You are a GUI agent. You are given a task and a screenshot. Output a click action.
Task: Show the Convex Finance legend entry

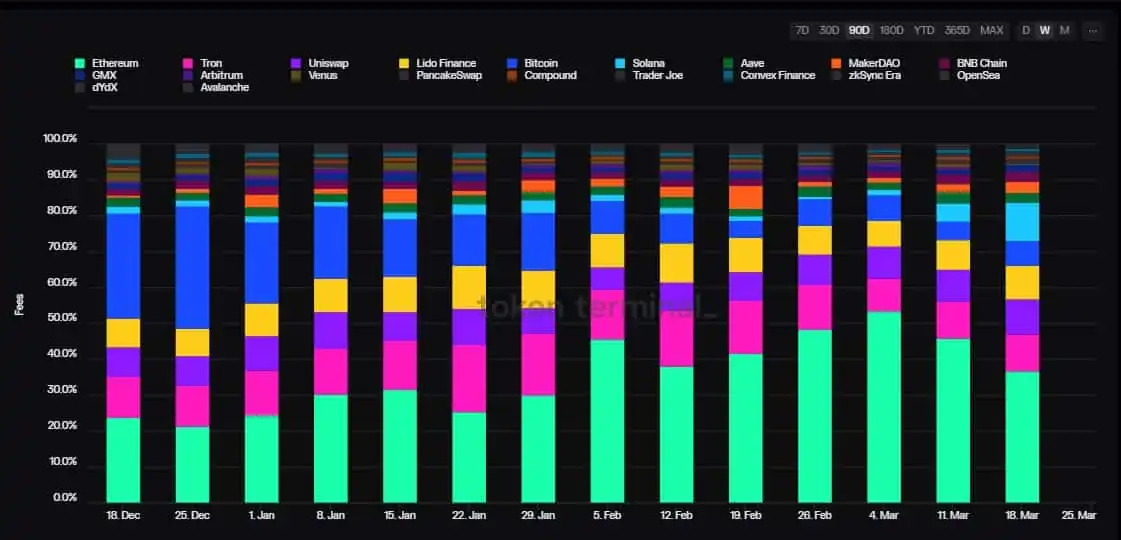(769, 75)
